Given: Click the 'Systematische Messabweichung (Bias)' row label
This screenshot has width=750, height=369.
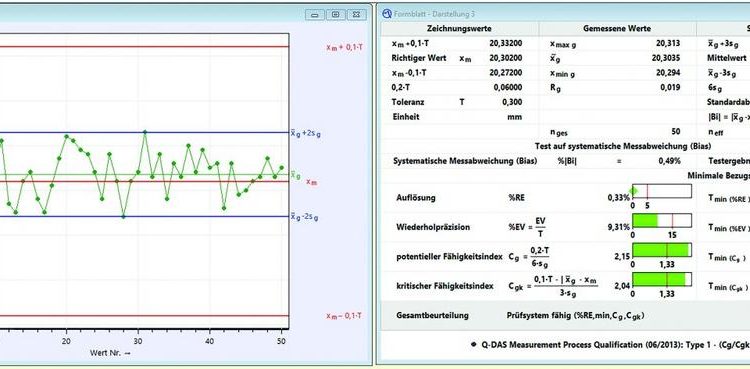Looking at the screenshot, I should [x=465, y=161].
